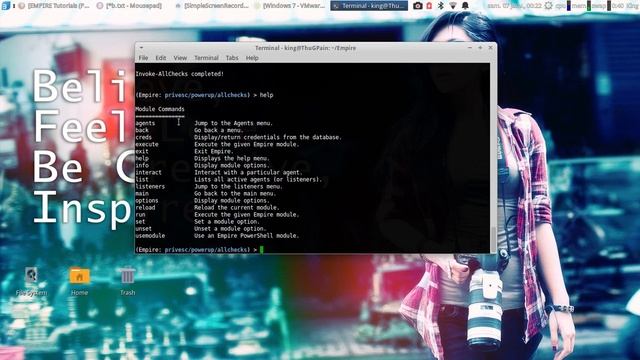Image resolution: width=640 pixels, height=360 pixels.
Task: Open the terminal window menu arrow
Action: coord(141,48)
